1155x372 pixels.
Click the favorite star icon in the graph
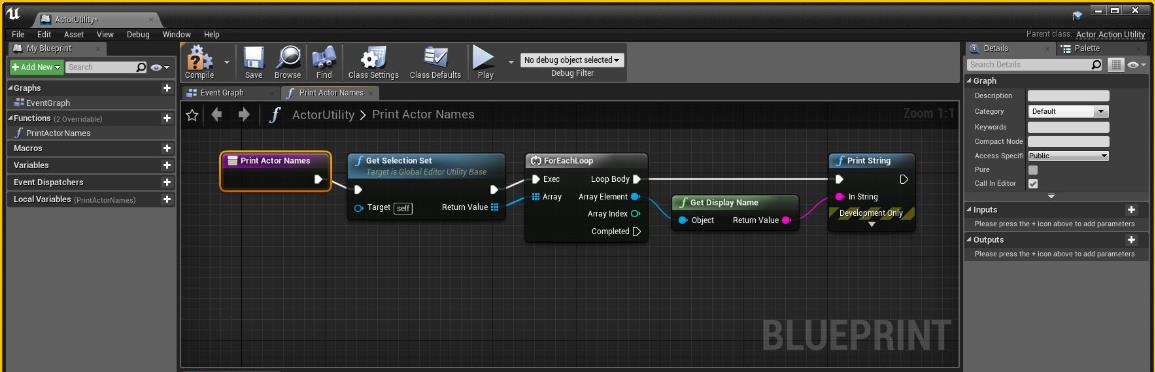pos(192,115)
